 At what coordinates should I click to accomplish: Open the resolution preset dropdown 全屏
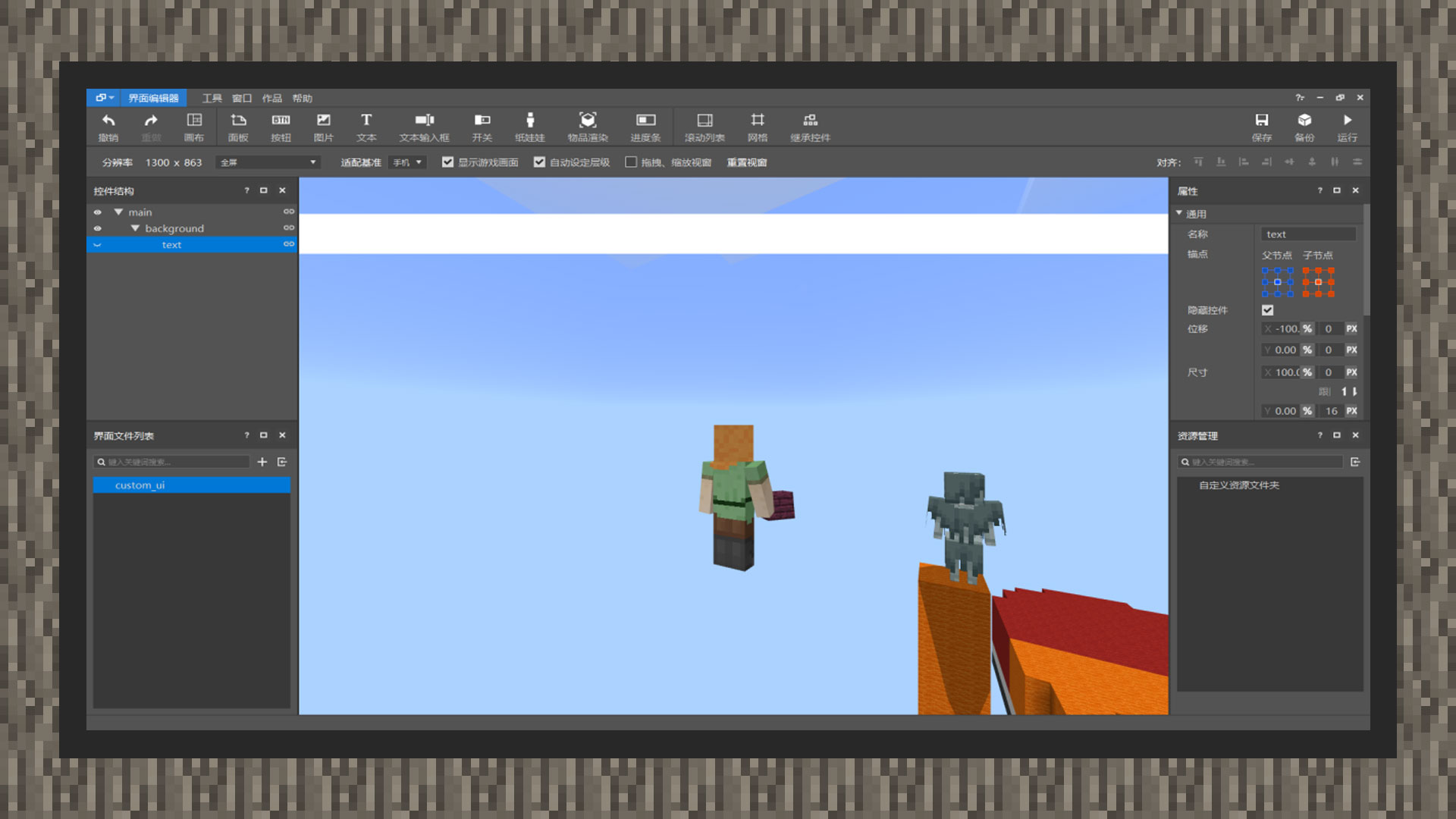268,162
